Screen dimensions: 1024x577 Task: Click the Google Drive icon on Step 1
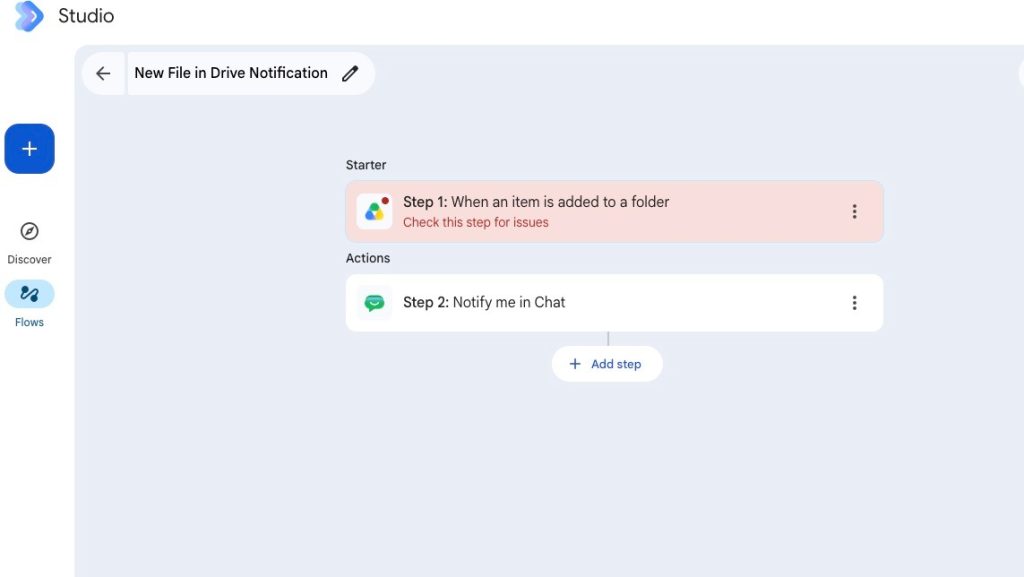click(x=374, y=211)
